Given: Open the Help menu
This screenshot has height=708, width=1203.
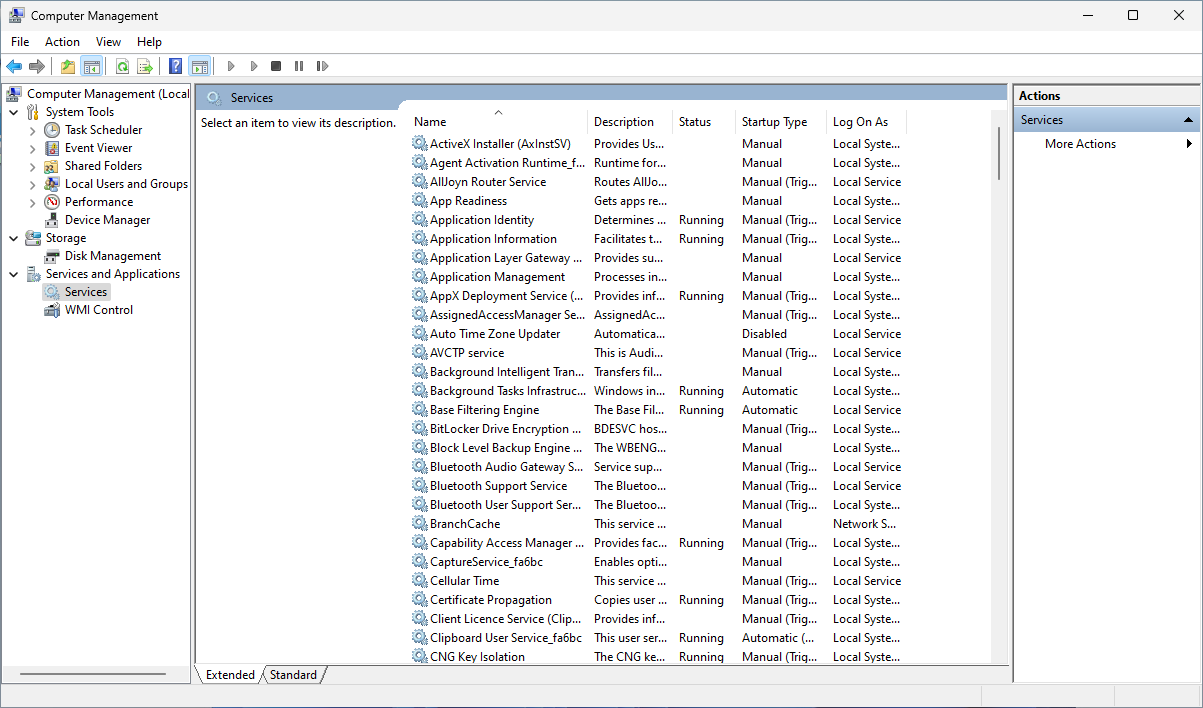Looking at the screenshot, I should tap(149, 42).
